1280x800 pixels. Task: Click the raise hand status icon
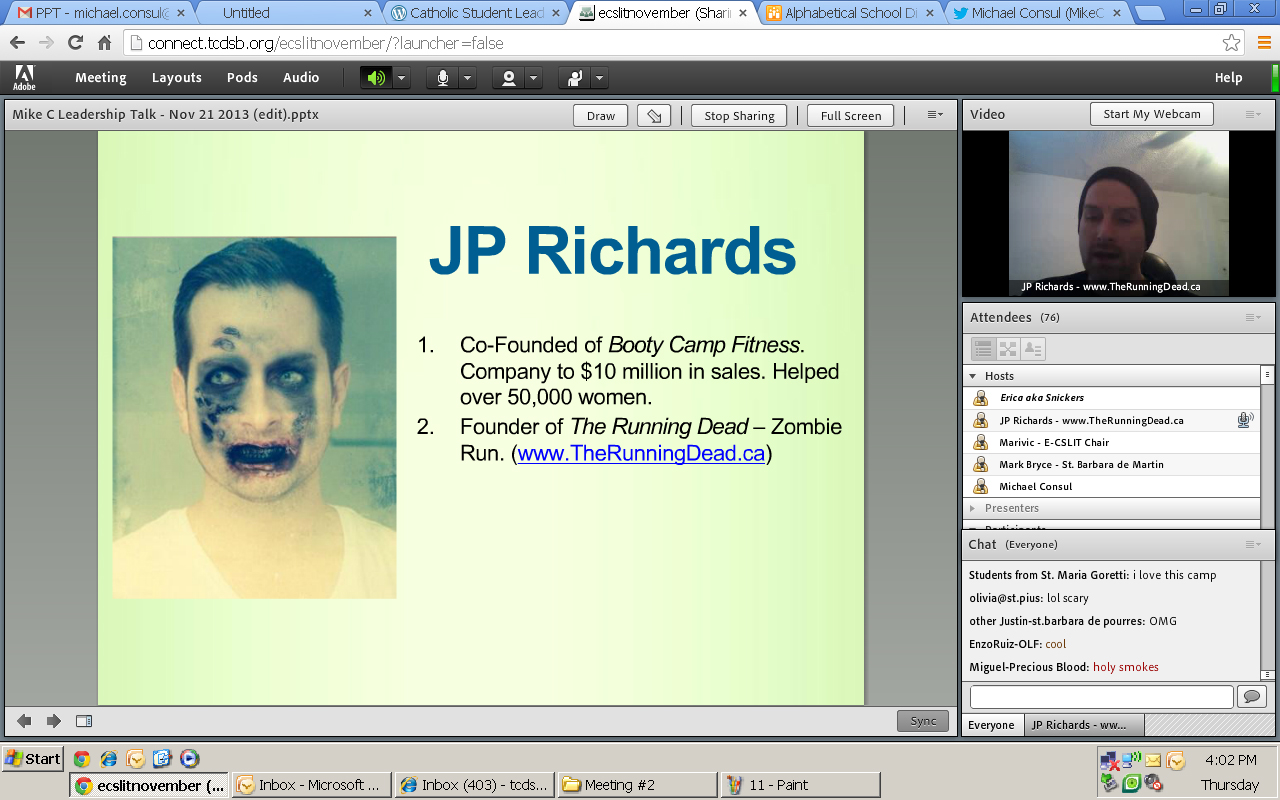pos(575,78)
